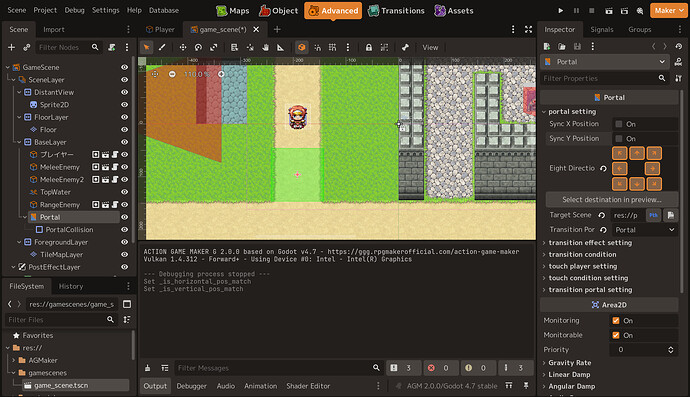690x397 pixels.
Task: Close the game_scene tab
Action: pos(256,29)
